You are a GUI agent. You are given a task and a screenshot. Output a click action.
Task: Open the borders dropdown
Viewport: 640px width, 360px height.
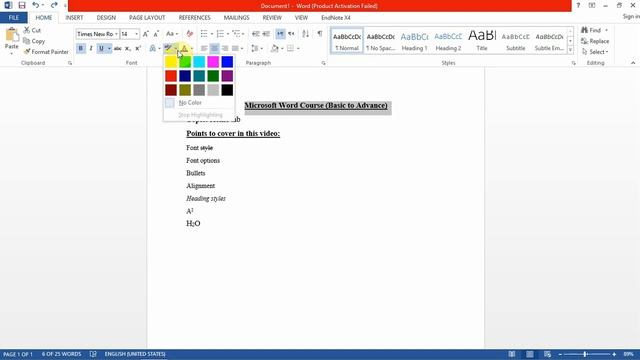[298, 49]
